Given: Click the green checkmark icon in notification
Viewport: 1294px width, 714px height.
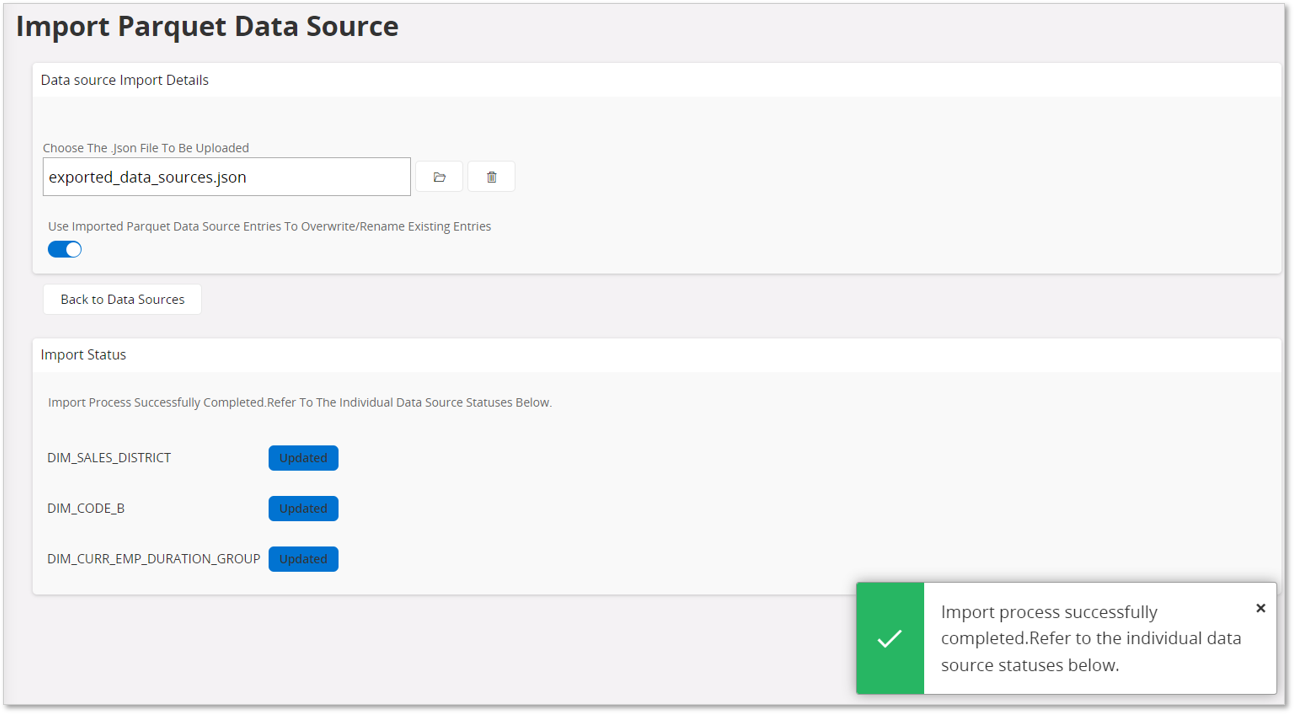Looking at the screenshot, I should (890, 638).
